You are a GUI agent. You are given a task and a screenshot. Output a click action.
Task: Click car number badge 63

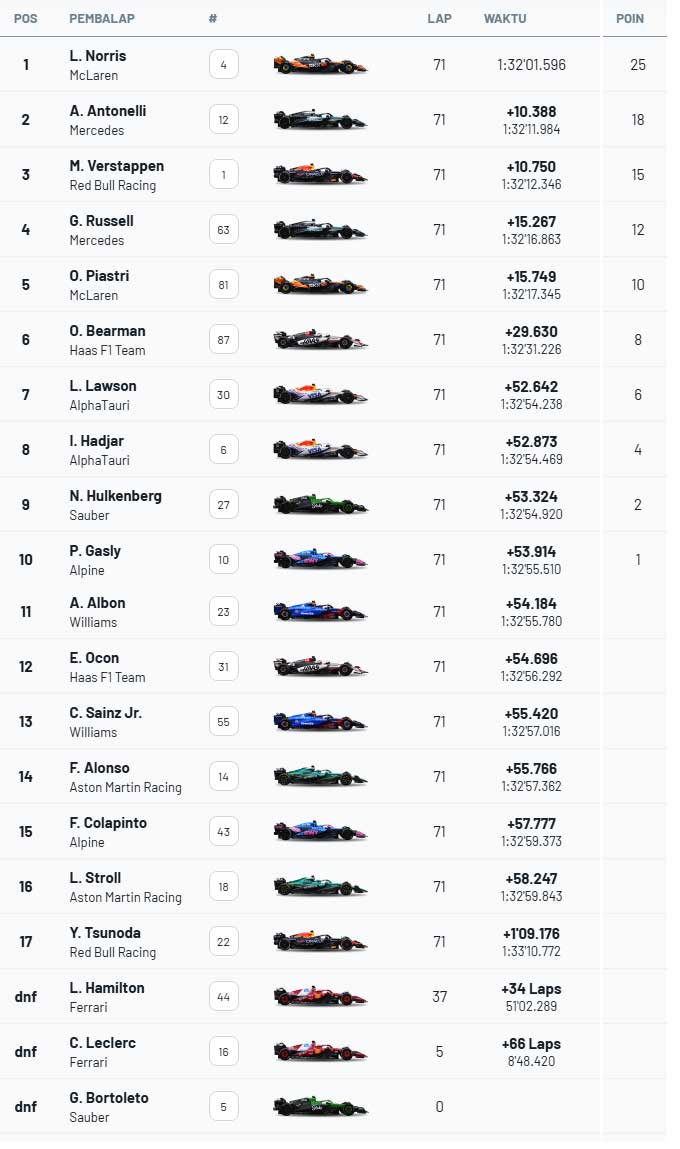[223, 230]
